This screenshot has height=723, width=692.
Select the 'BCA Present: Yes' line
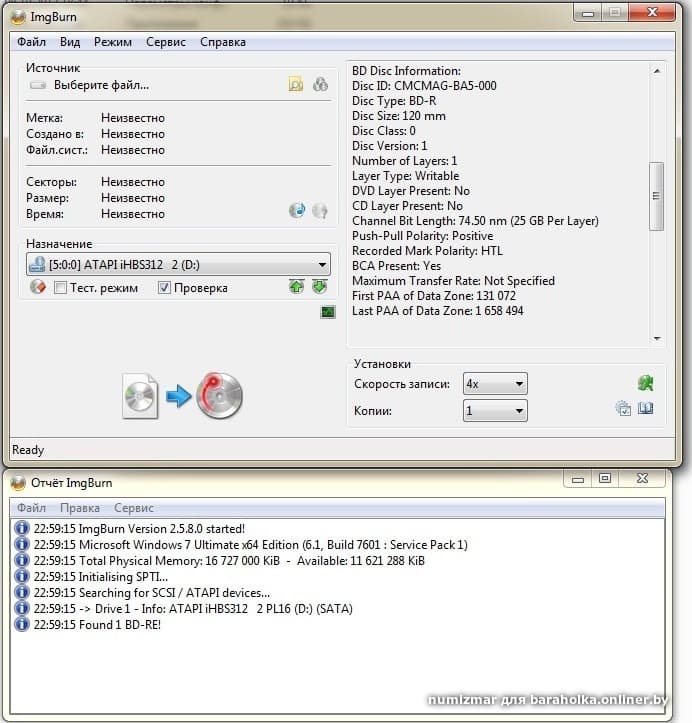[396, 266]
